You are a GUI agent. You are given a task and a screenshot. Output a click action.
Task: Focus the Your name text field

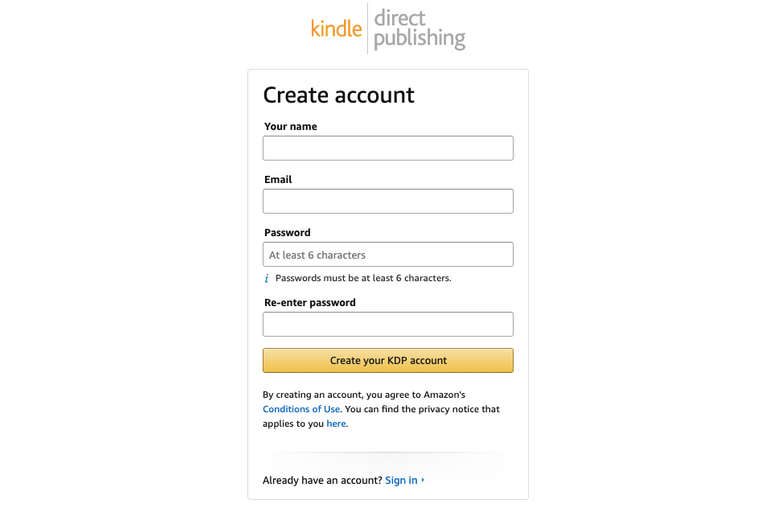point(388,148)
